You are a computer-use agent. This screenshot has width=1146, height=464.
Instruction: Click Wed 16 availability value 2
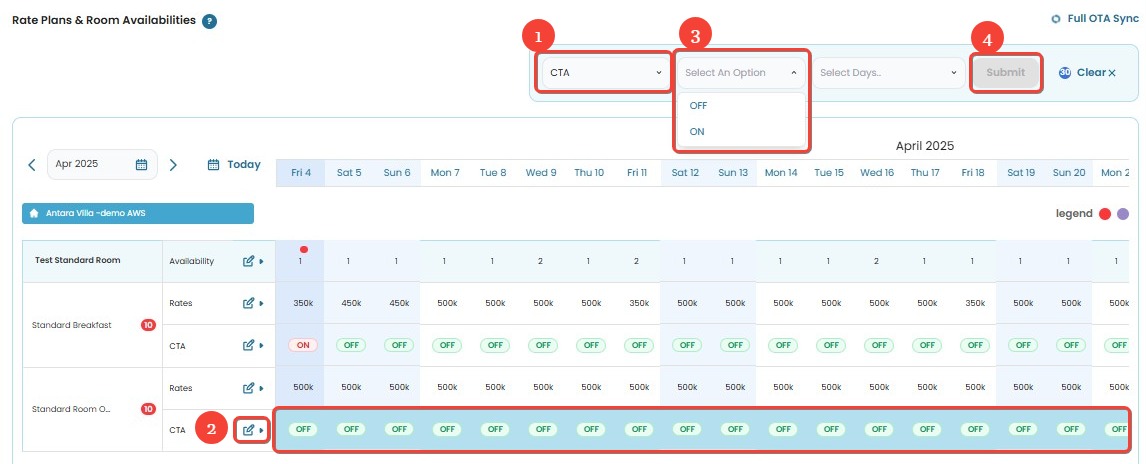tap(876, 261)
